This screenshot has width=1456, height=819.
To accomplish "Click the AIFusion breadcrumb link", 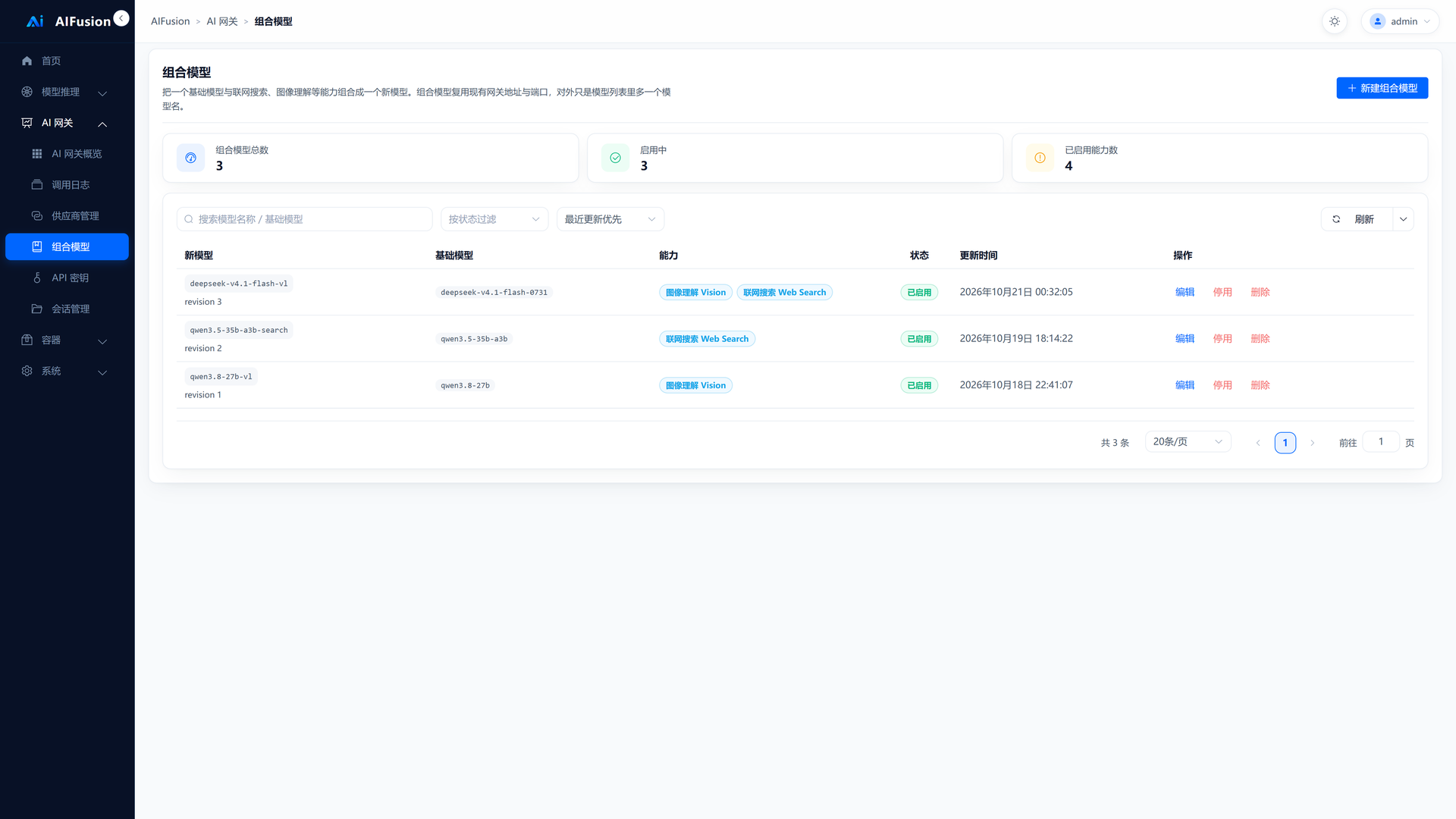I will [170, 21].
